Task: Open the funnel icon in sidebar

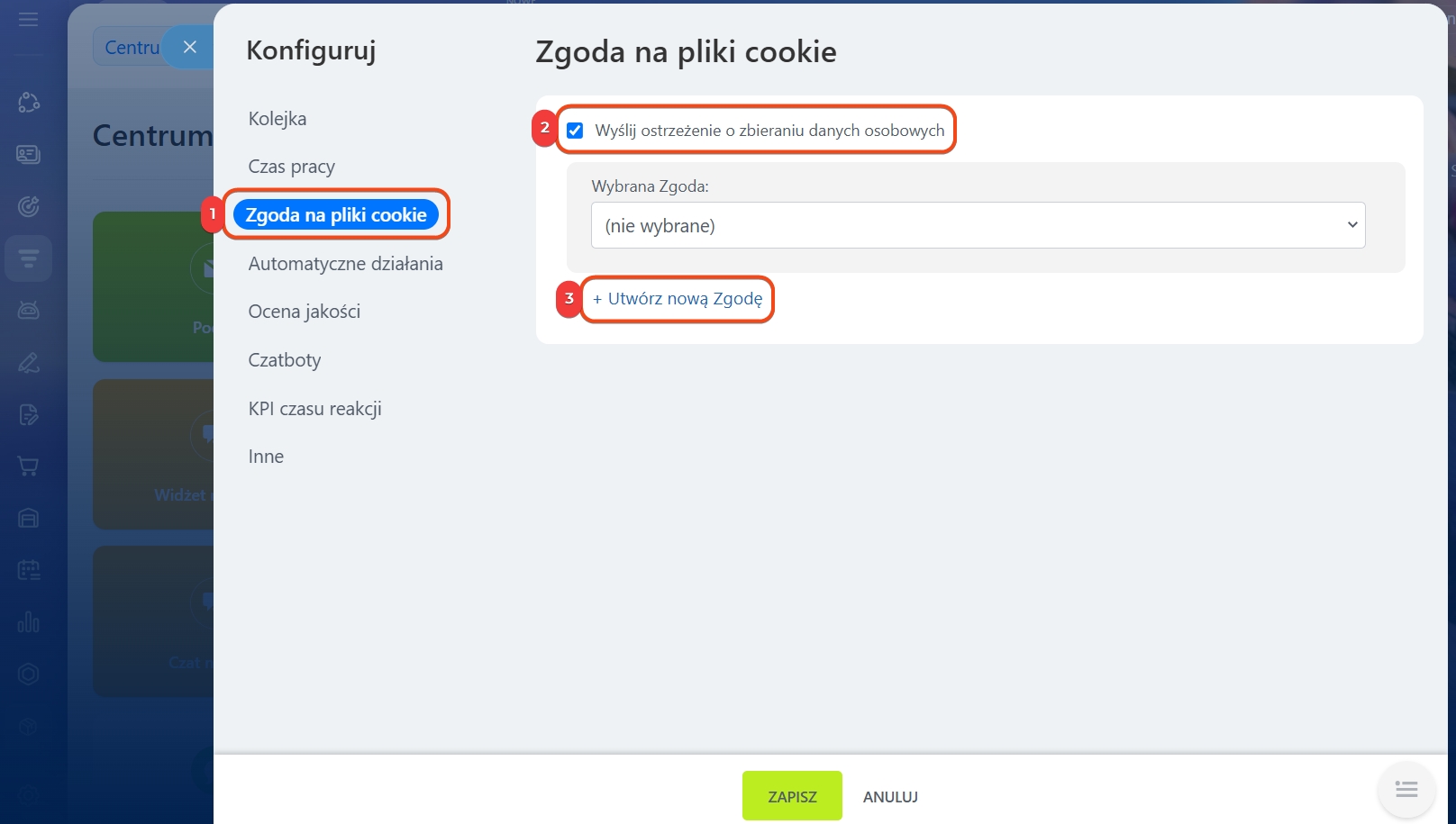Action: pyautogui.click(x=29, y=259)
